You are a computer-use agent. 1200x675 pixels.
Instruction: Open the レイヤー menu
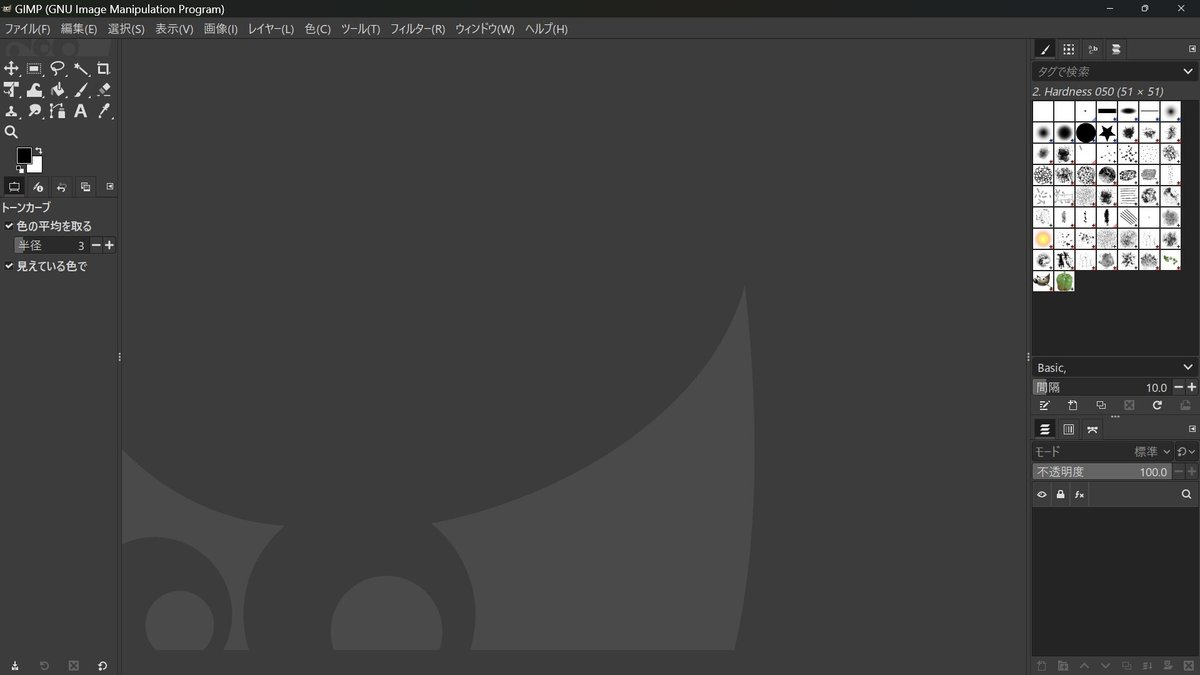coord(269,29)
